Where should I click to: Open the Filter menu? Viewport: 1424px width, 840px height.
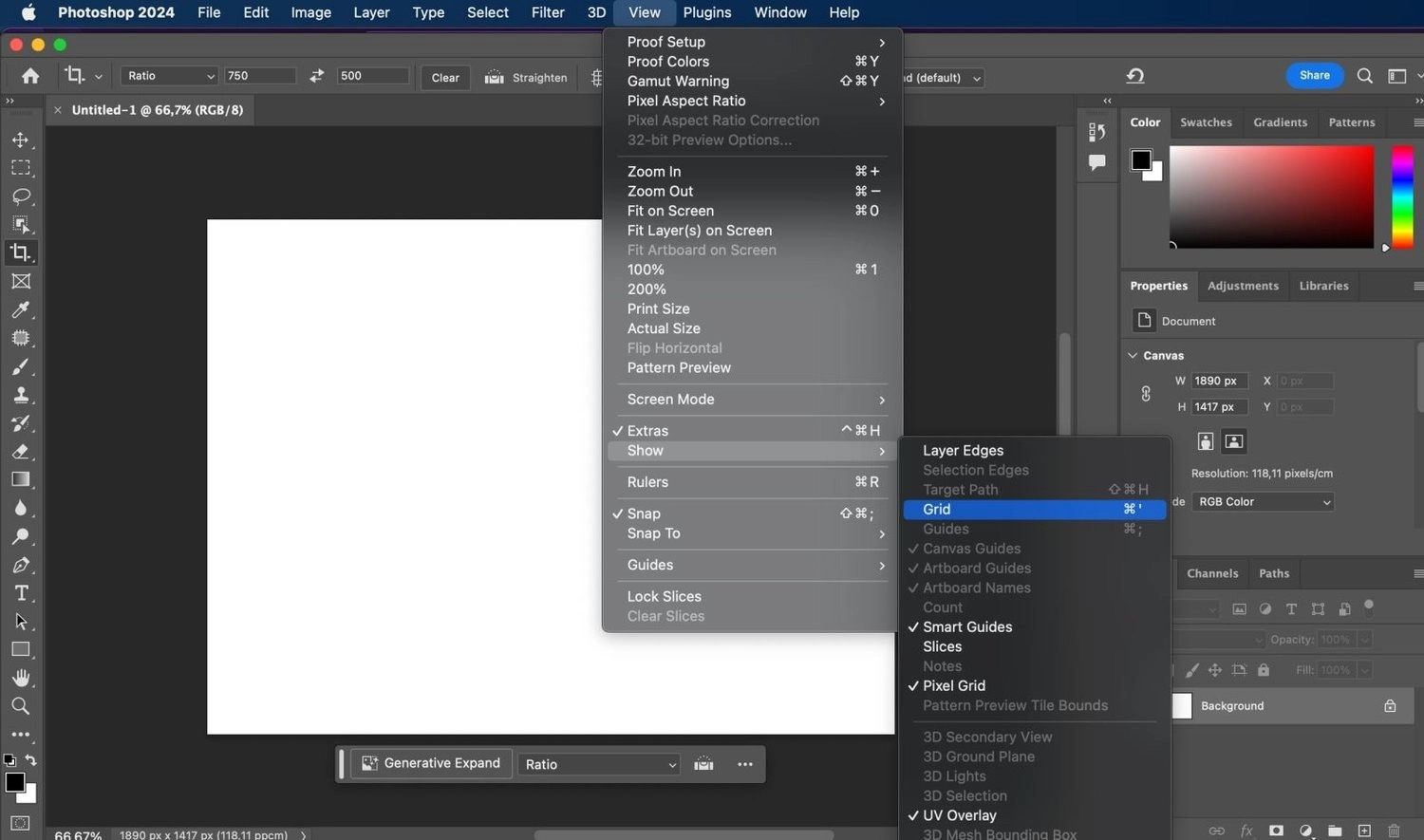tap(548, 12)
